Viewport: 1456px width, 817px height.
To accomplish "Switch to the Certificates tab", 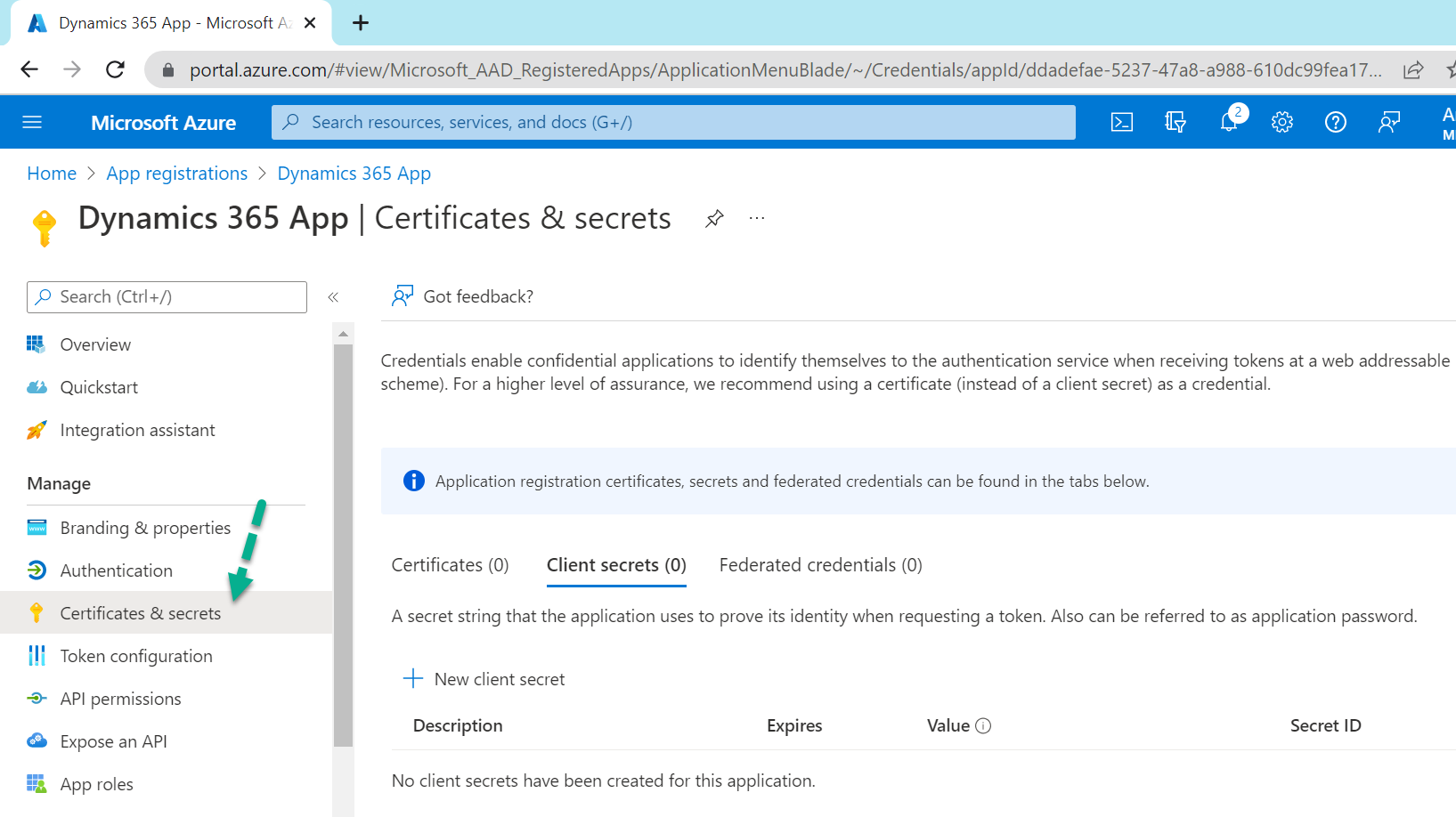I will pyautogui.click(x=449, y=564).
